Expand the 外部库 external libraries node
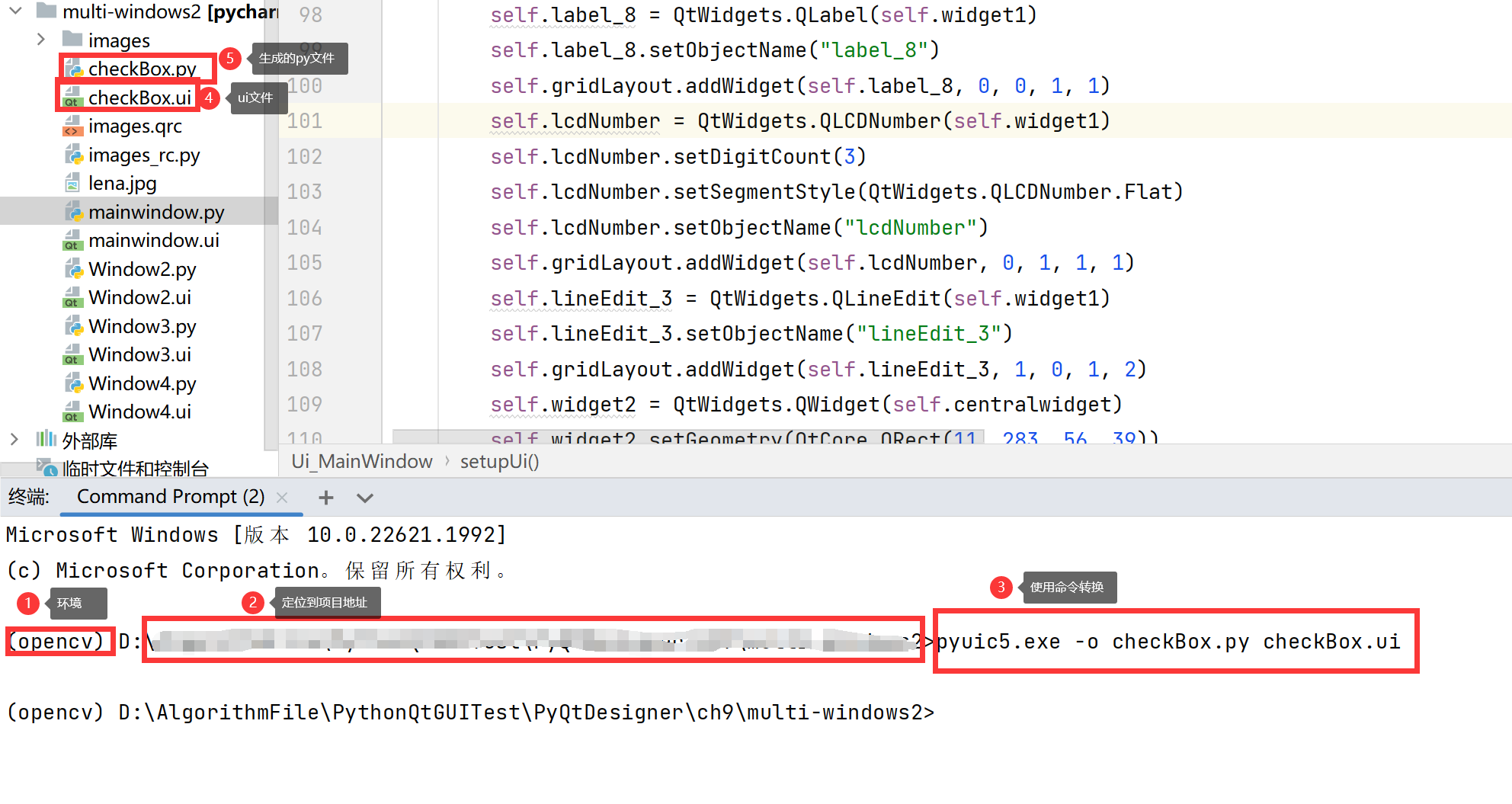This screenshot has height=804, width=1512. [14, 440]
